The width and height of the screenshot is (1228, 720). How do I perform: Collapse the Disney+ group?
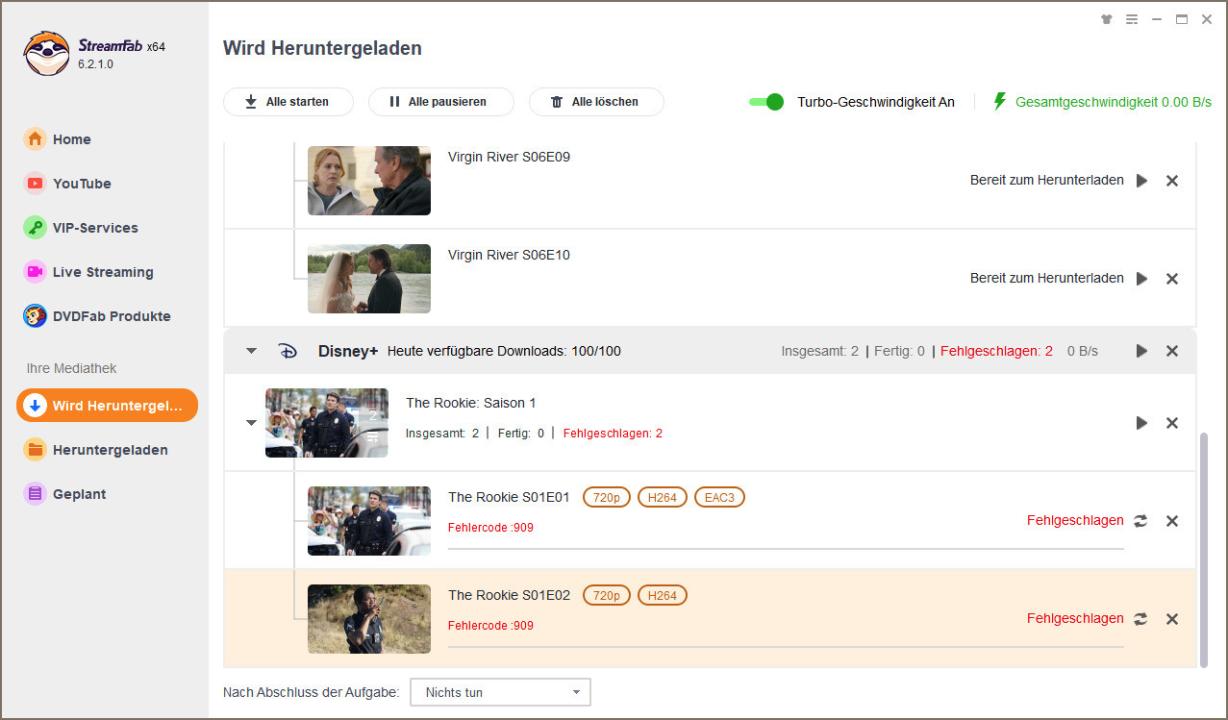tap(252, 351)
